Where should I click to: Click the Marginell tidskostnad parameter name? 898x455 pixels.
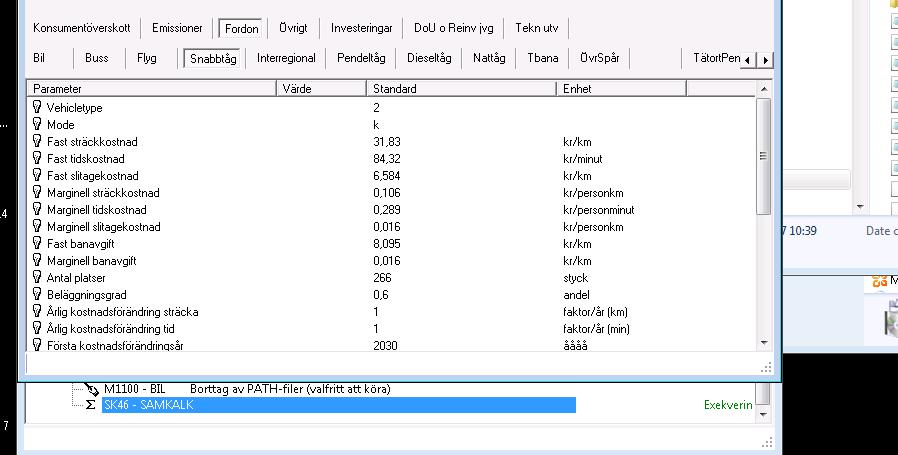click(96, 210)
